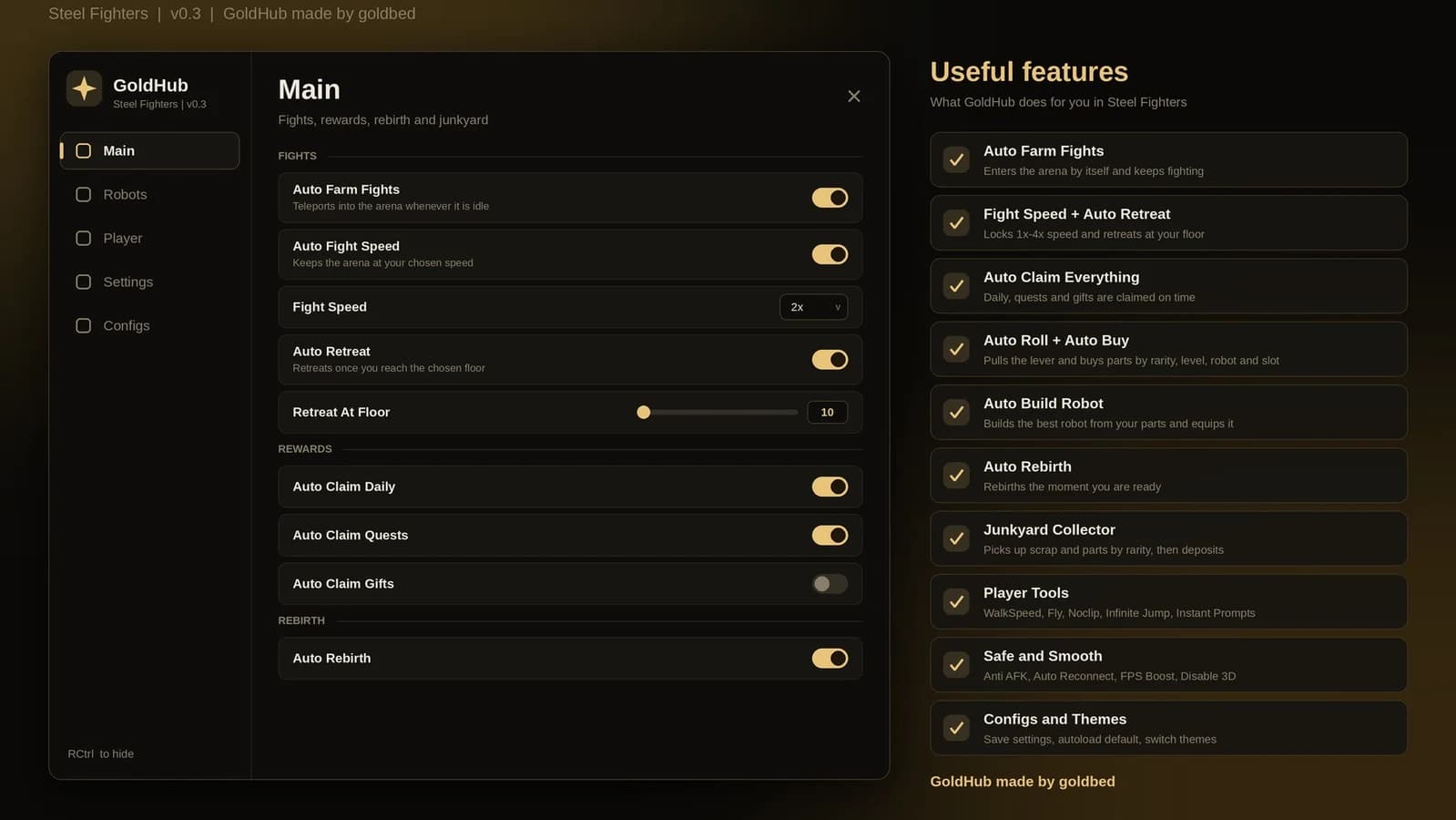Click the Player Tools feature title
1456x820 pixels.
pyautogui.click(x=1026, y=592)
